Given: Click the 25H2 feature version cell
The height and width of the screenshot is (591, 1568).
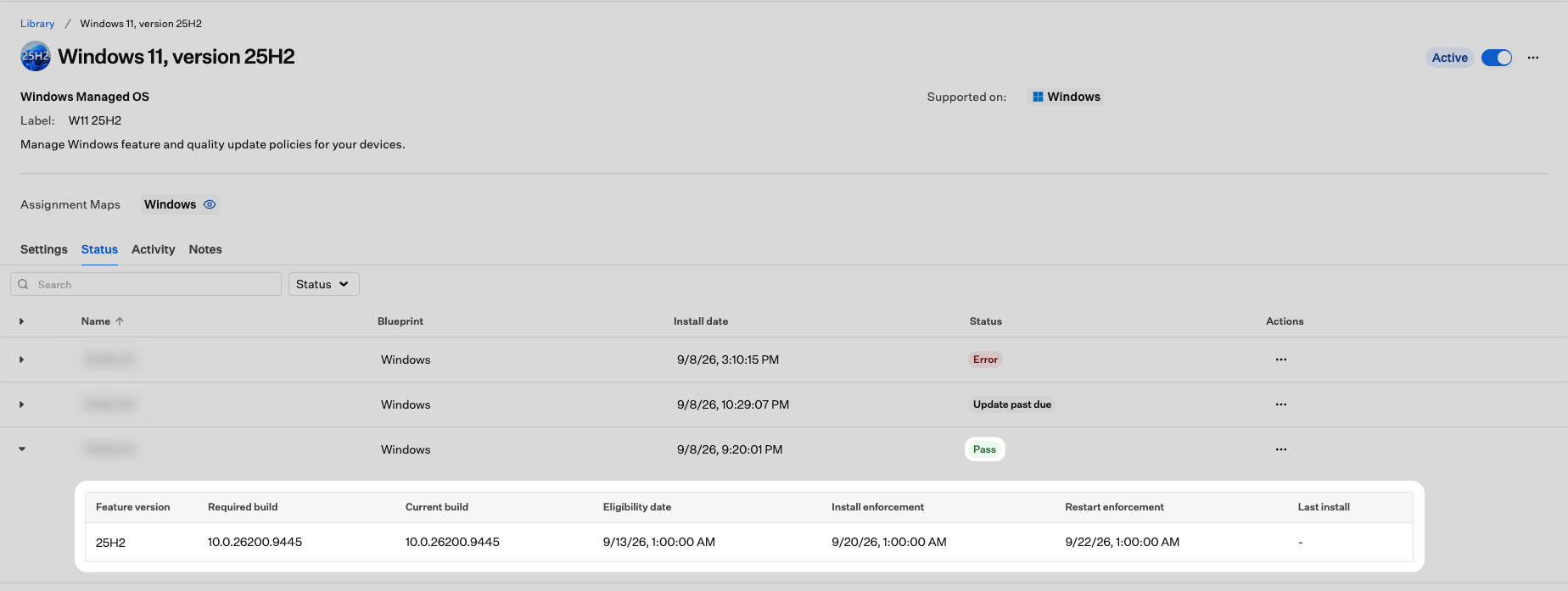Looking at the screenshot, I should click(x=110, y=543).
